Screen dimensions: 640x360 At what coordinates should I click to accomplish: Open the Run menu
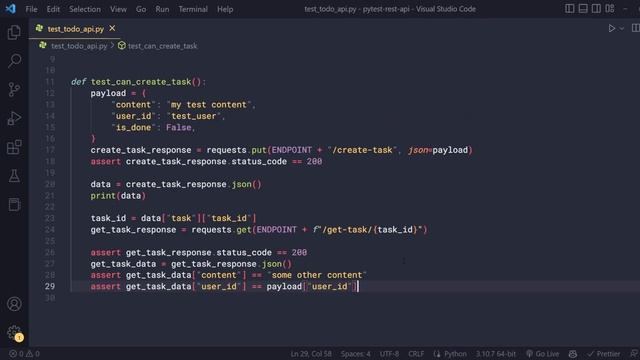click(162, 9)
